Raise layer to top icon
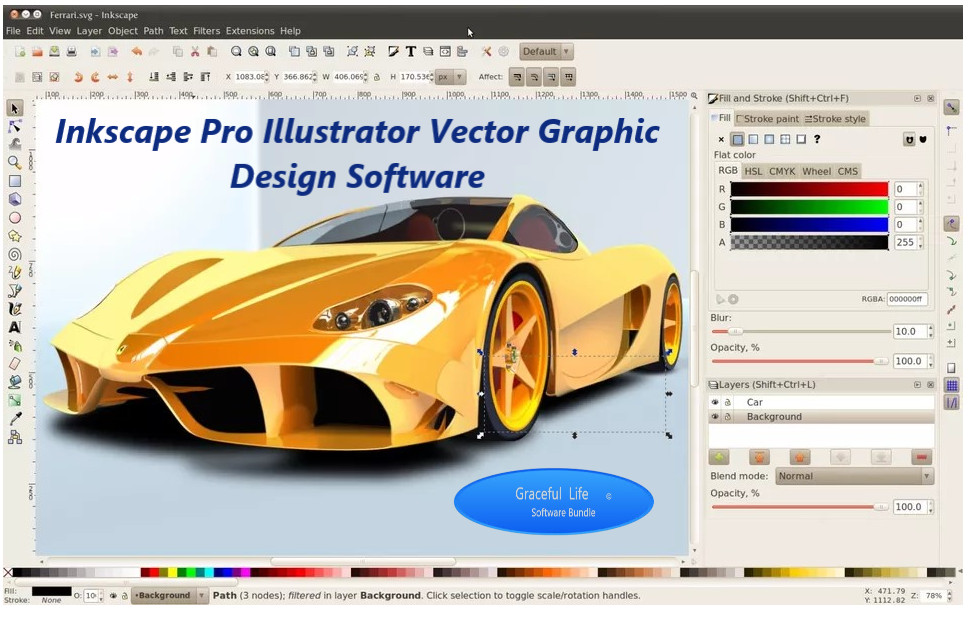This screenshot has height=620, width=969. (x=760, y=457)
